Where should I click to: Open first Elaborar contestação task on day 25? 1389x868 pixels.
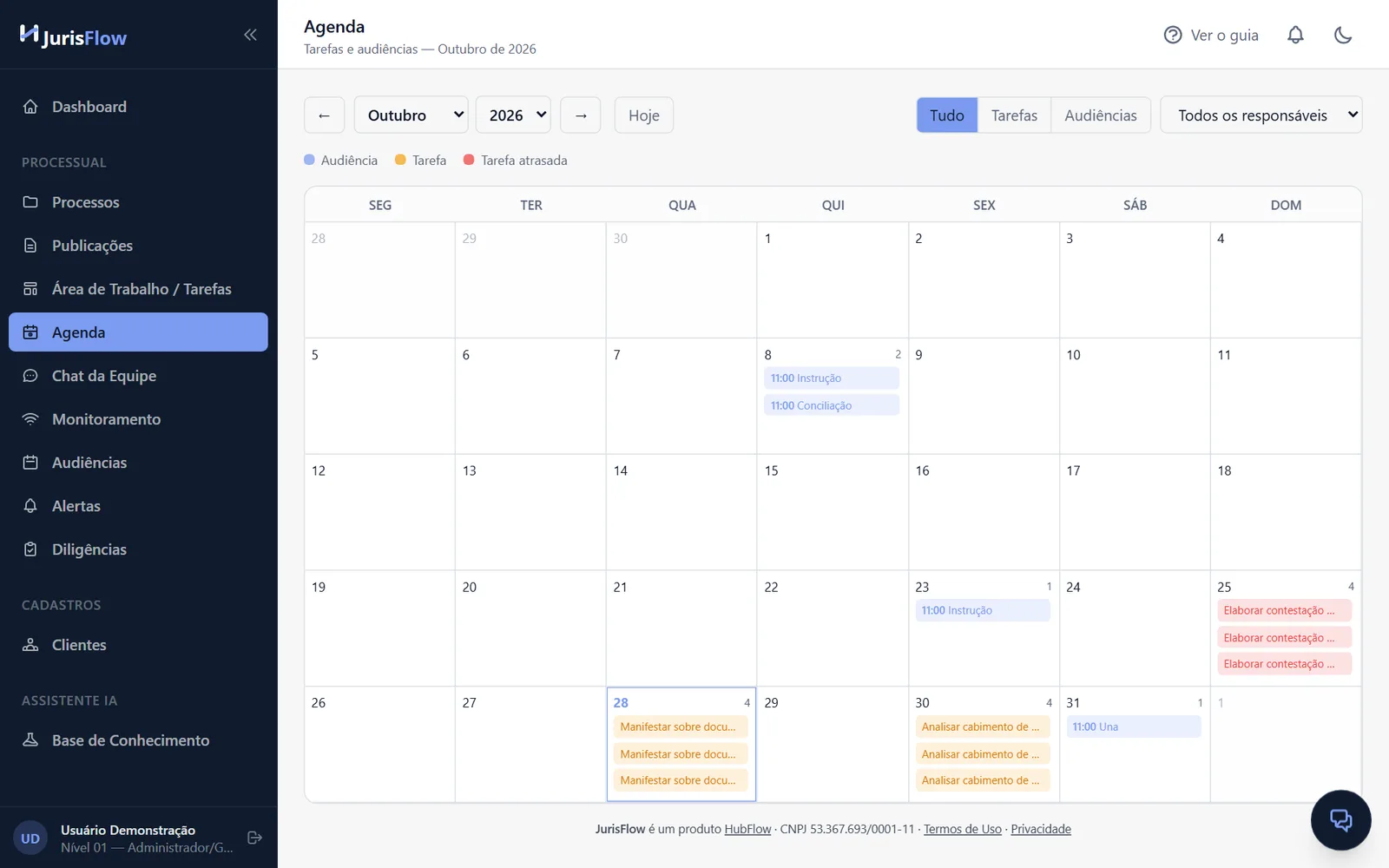pos(1285,610)
